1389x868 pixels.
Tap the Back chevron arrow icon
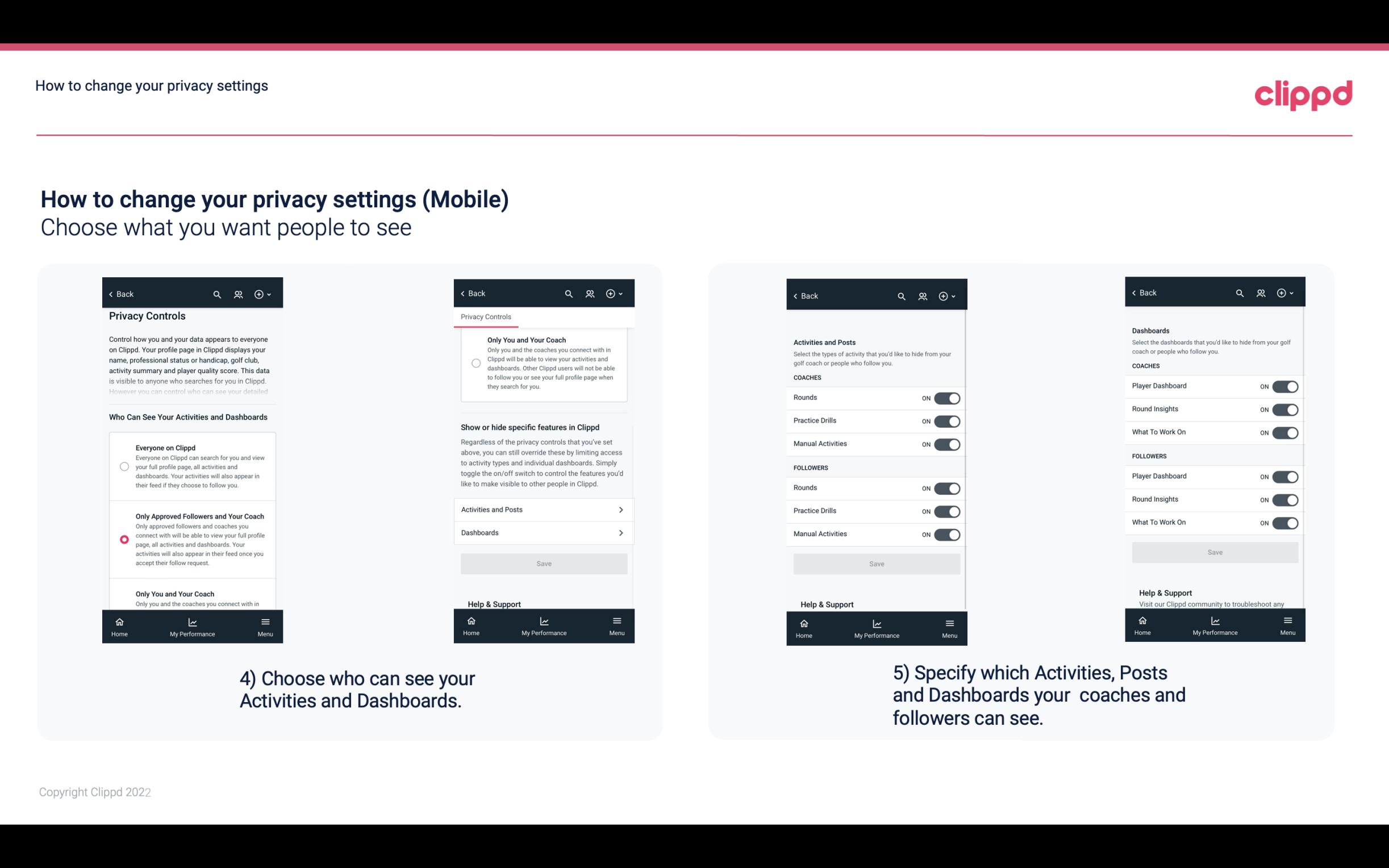click(x=111, y=293)
